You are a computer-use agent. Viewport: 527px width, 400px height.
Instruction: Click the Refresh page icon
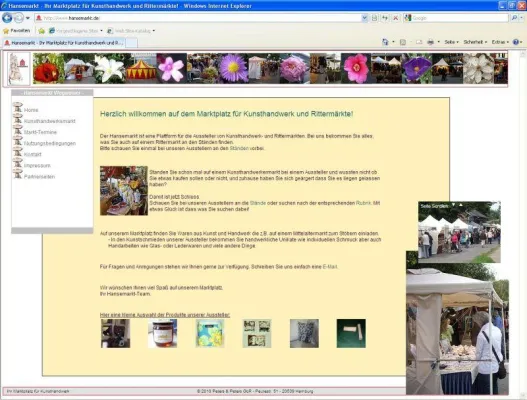pos(385,18)
